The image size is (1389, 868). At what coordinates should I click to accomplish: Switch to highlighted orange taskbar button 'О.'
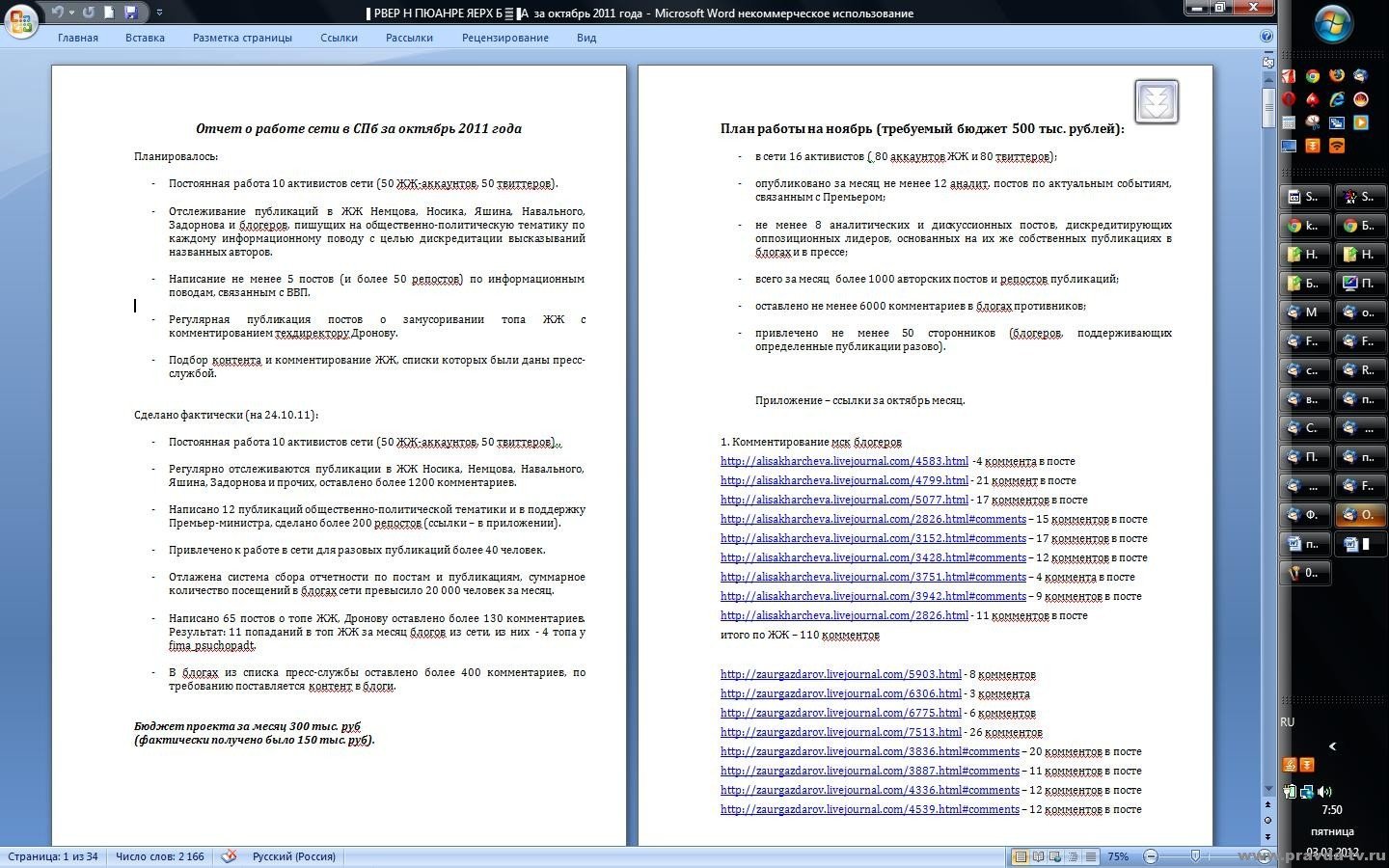[x=1361, y=514]
